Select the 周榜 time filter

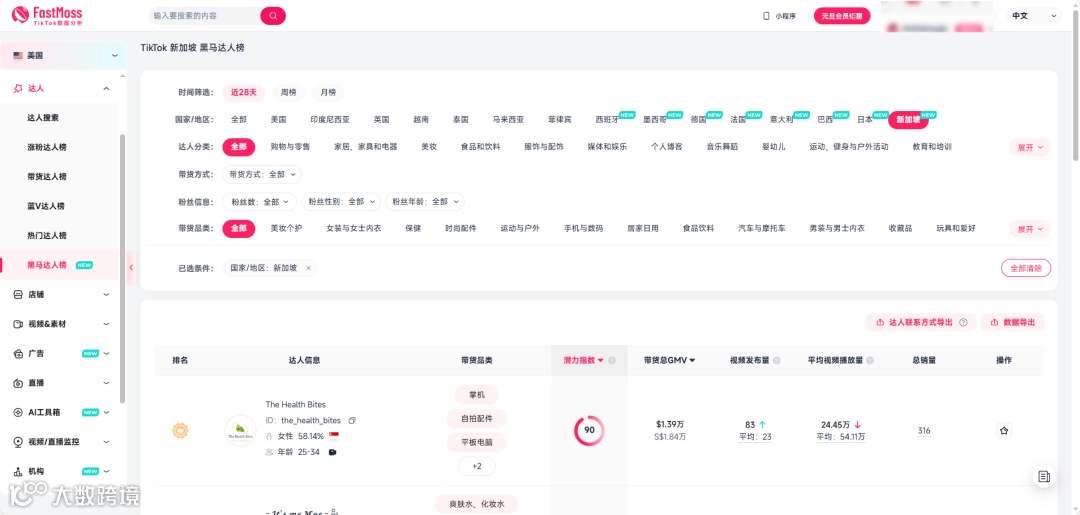tap(289, 92)
